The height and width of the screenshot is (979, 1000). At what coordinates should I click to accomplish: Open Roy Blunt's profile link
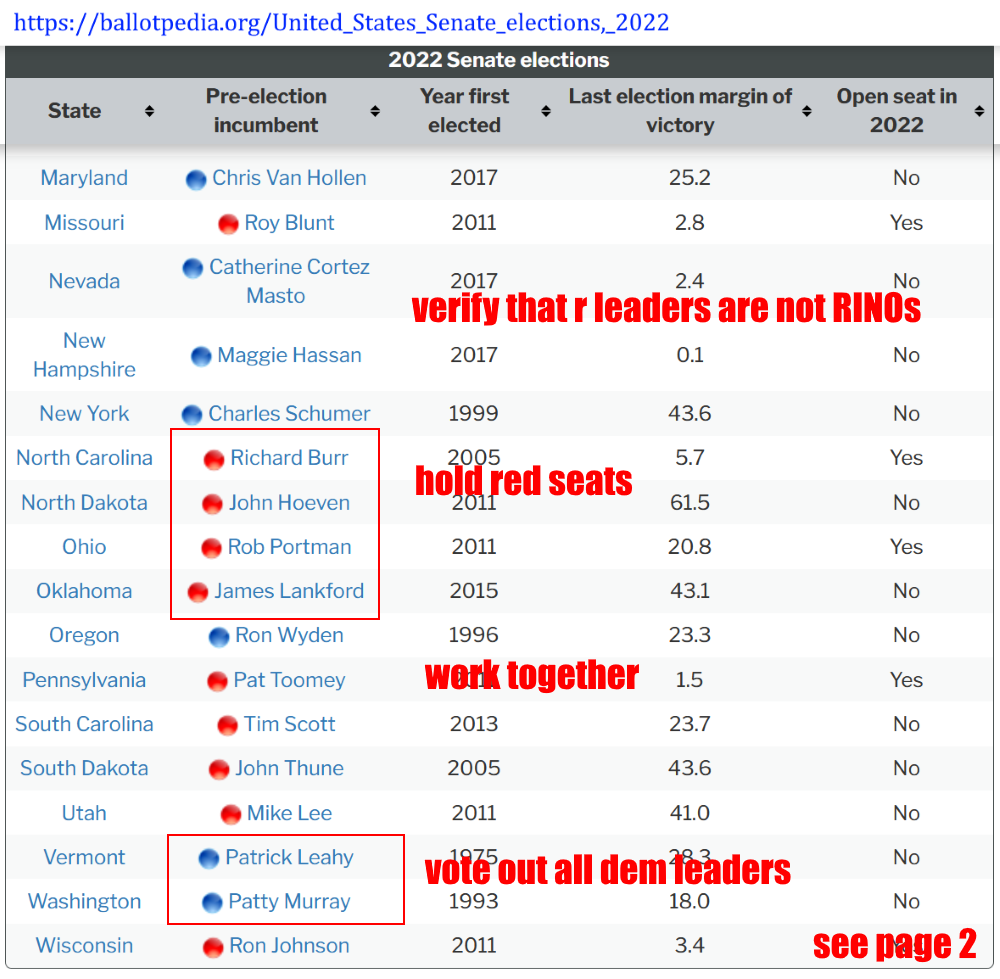[289, 223]
